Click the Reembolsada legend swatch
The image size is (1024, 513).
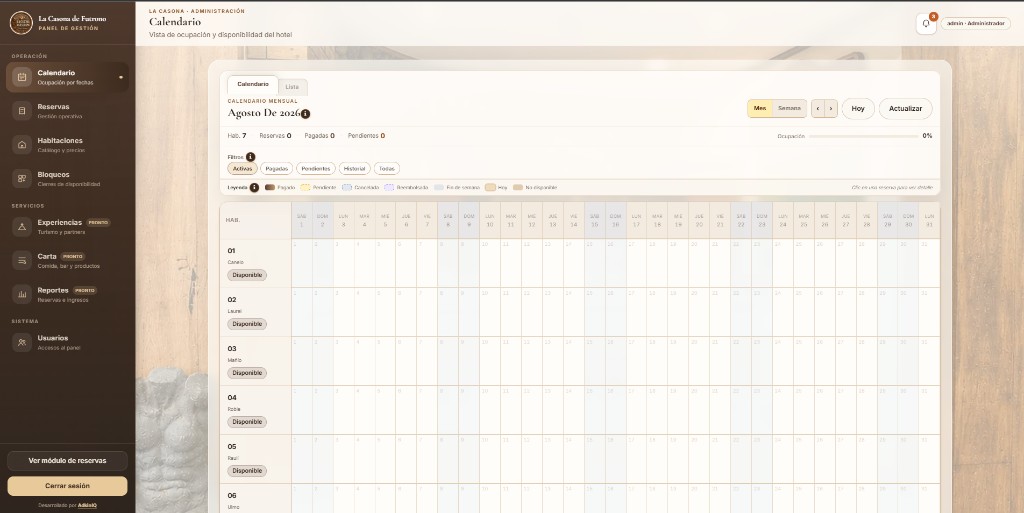(389, 187)
